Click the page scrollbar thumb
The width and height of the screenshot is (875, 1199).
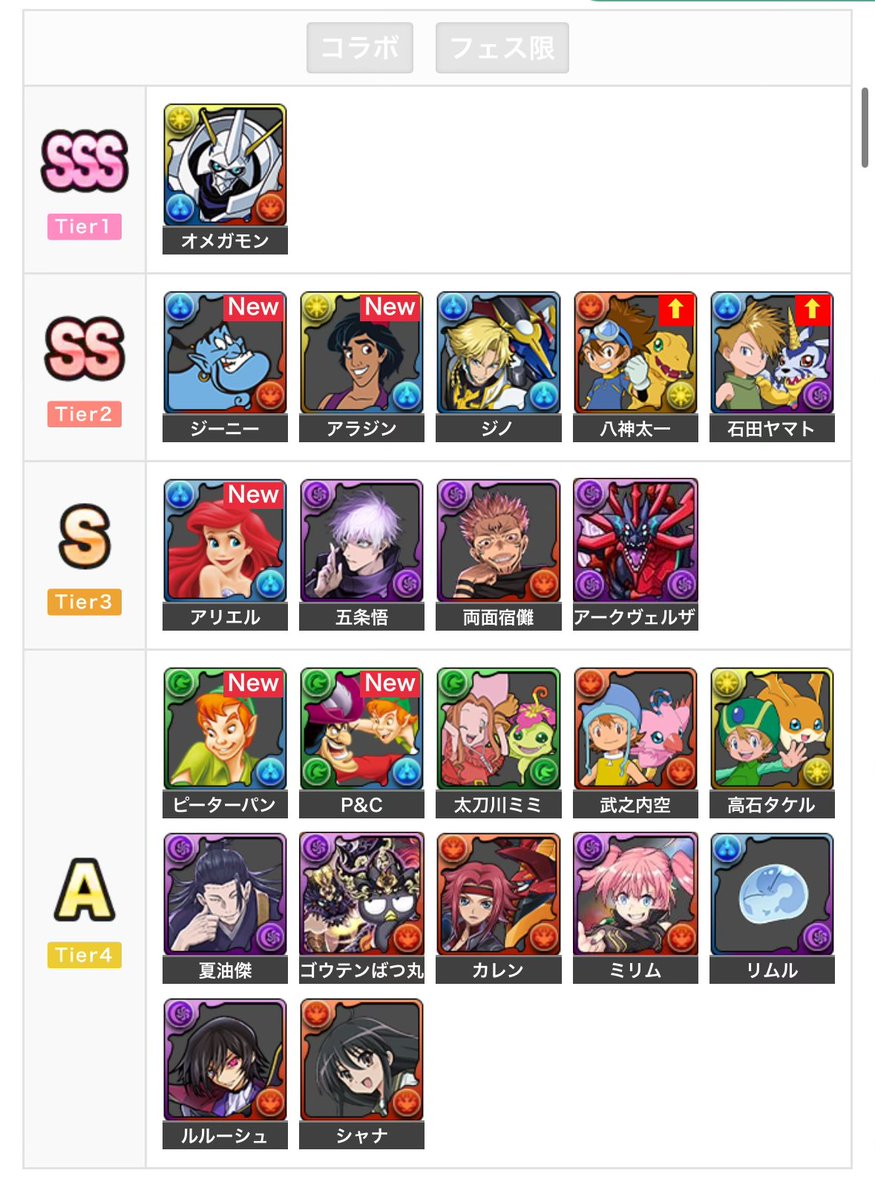click(x=865, y=127)
